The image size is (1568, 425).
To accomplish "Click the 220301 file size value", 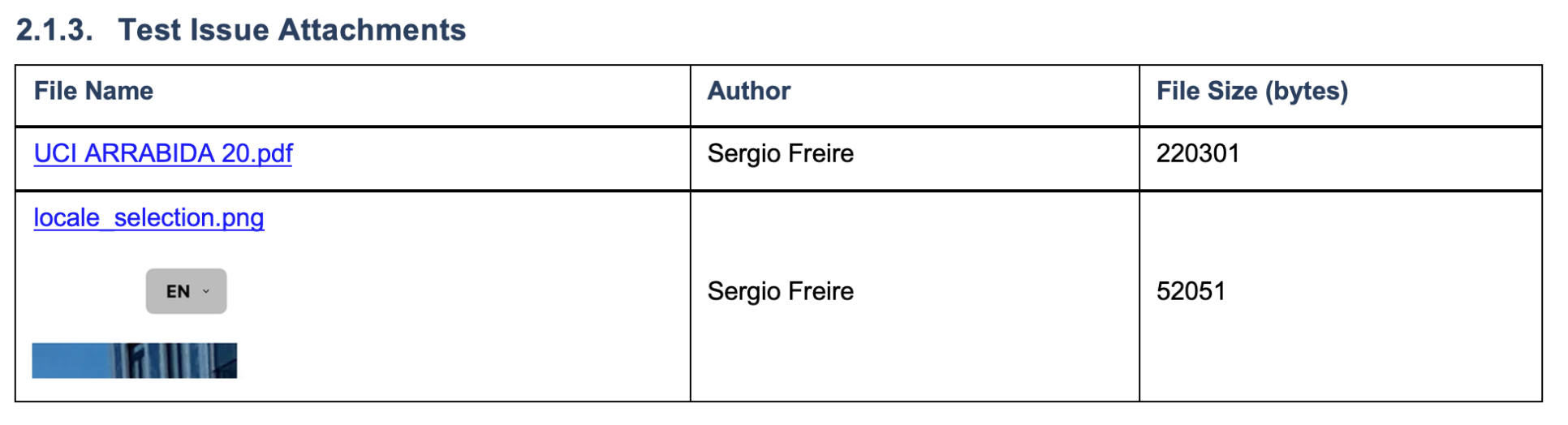I will pos(1198,153).
